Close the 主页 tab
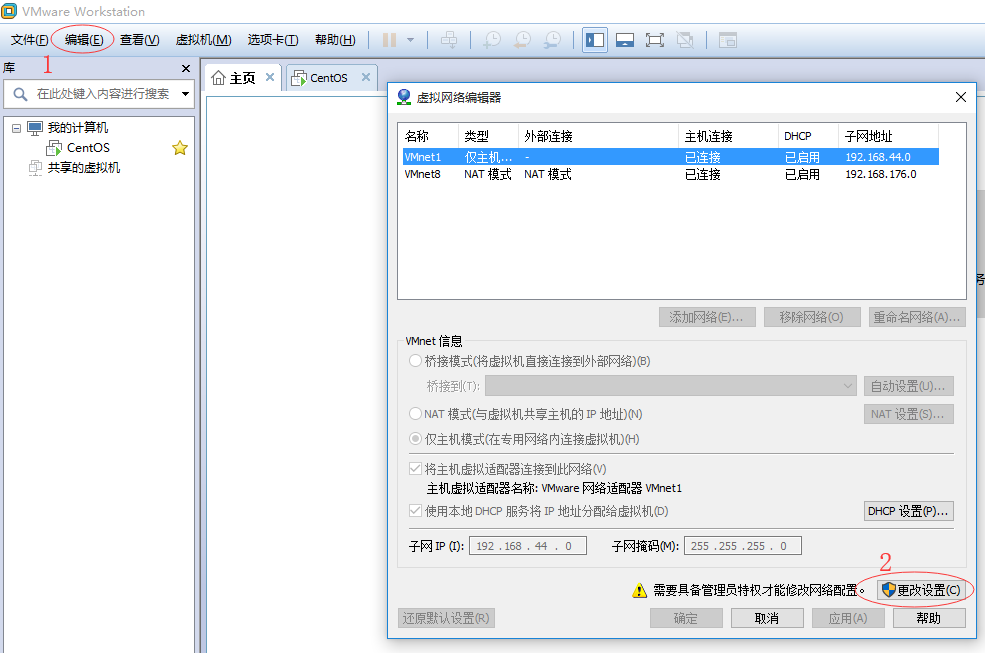 tap(270, 77)
